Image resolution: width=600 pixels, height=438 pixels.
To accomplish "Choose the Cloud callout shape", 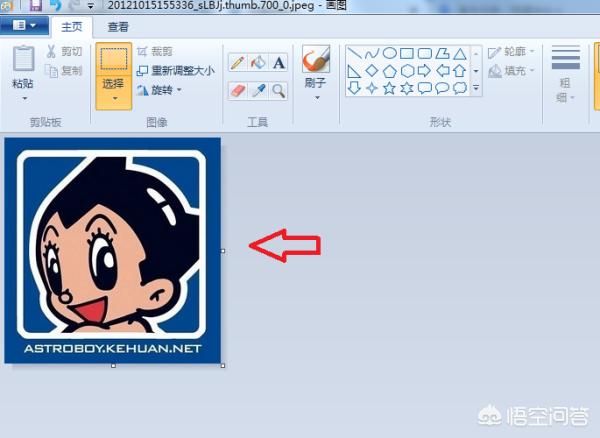I will [x=460, y=88].
